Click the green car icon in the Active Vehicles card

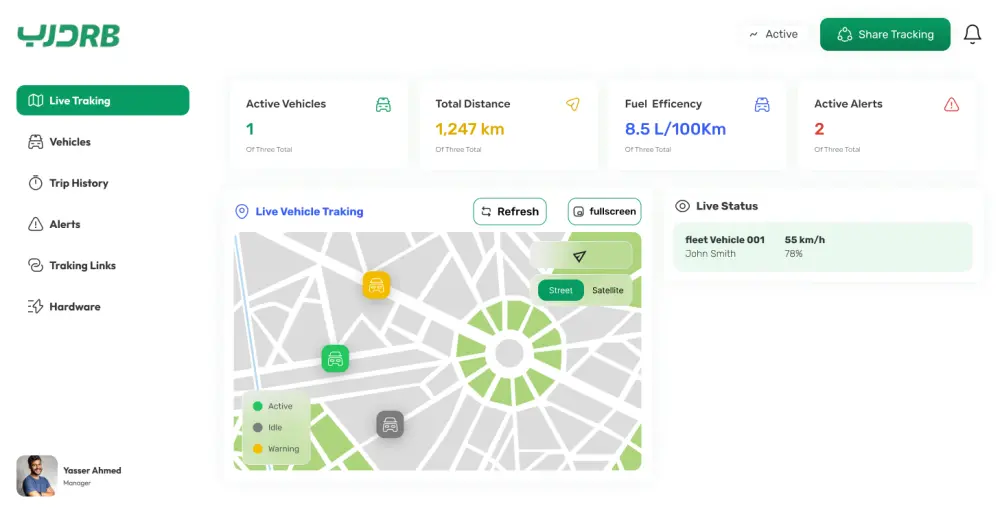click(x=383, y=105)
